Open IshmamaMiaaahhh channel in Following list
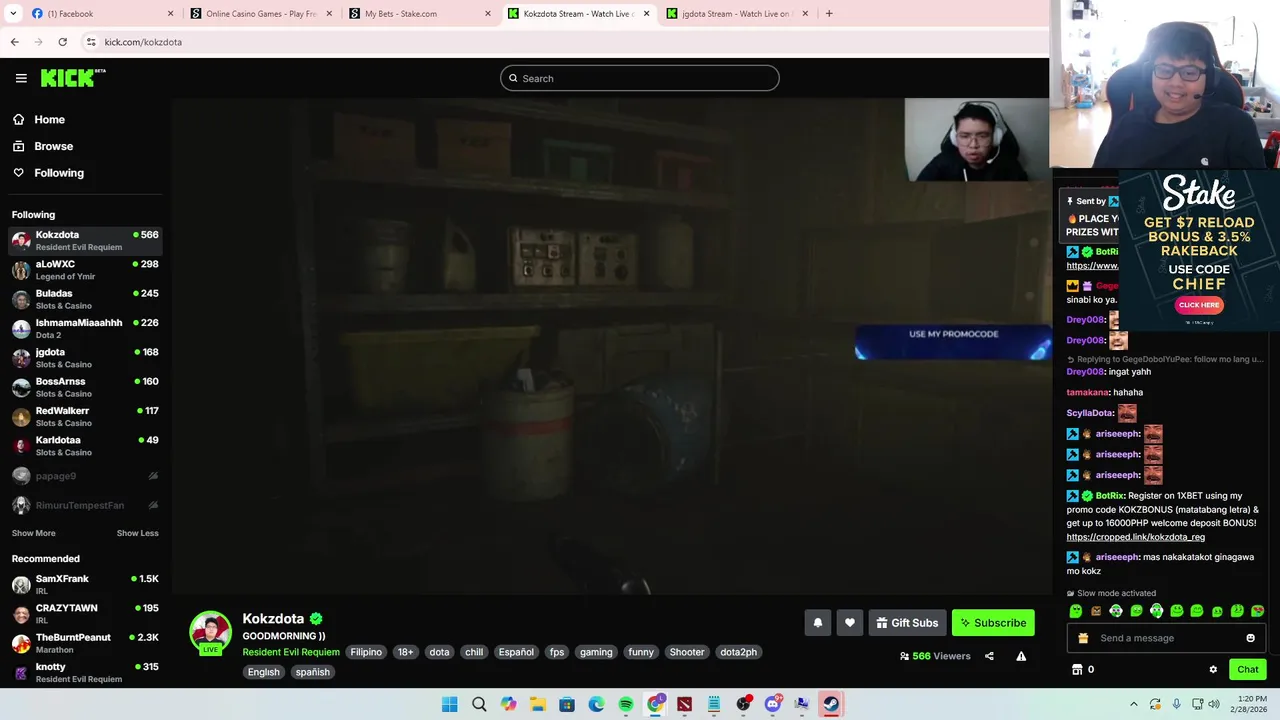 tap(85, 328)
